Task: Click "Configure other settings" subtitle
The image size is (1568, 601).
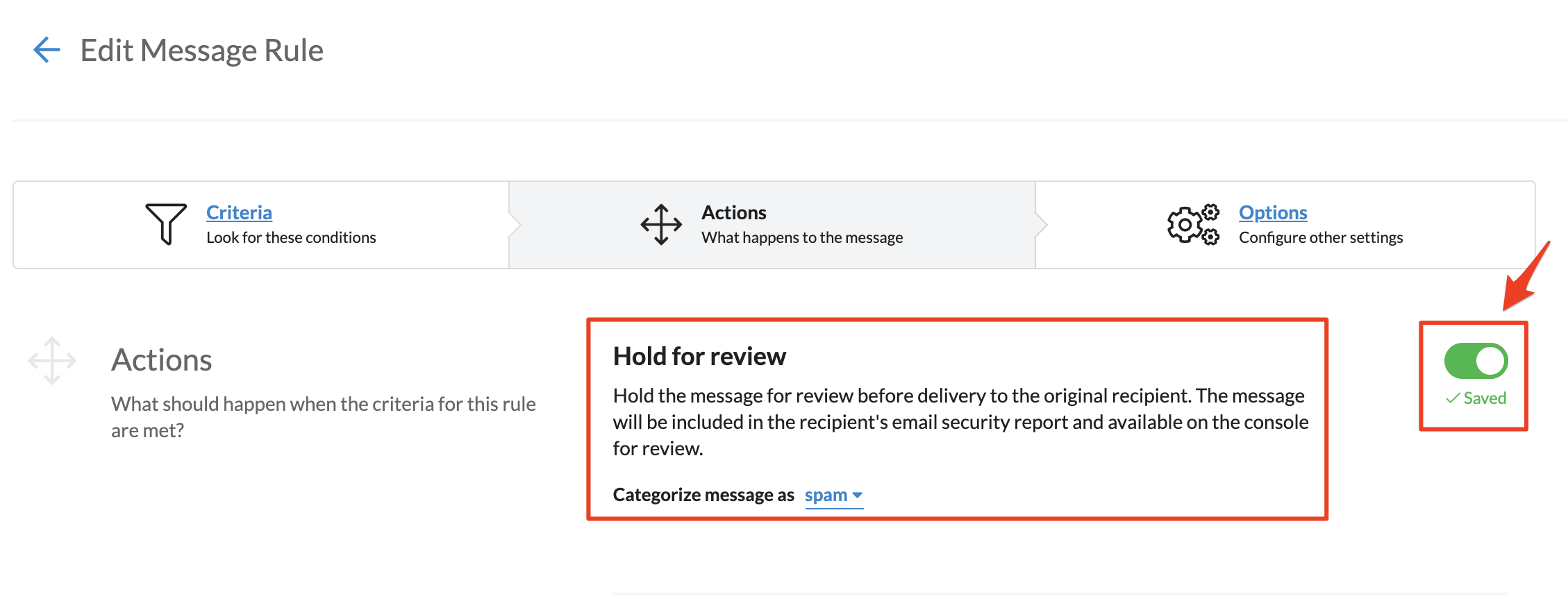Action: pyautogui.click(x=1321, y=237)
